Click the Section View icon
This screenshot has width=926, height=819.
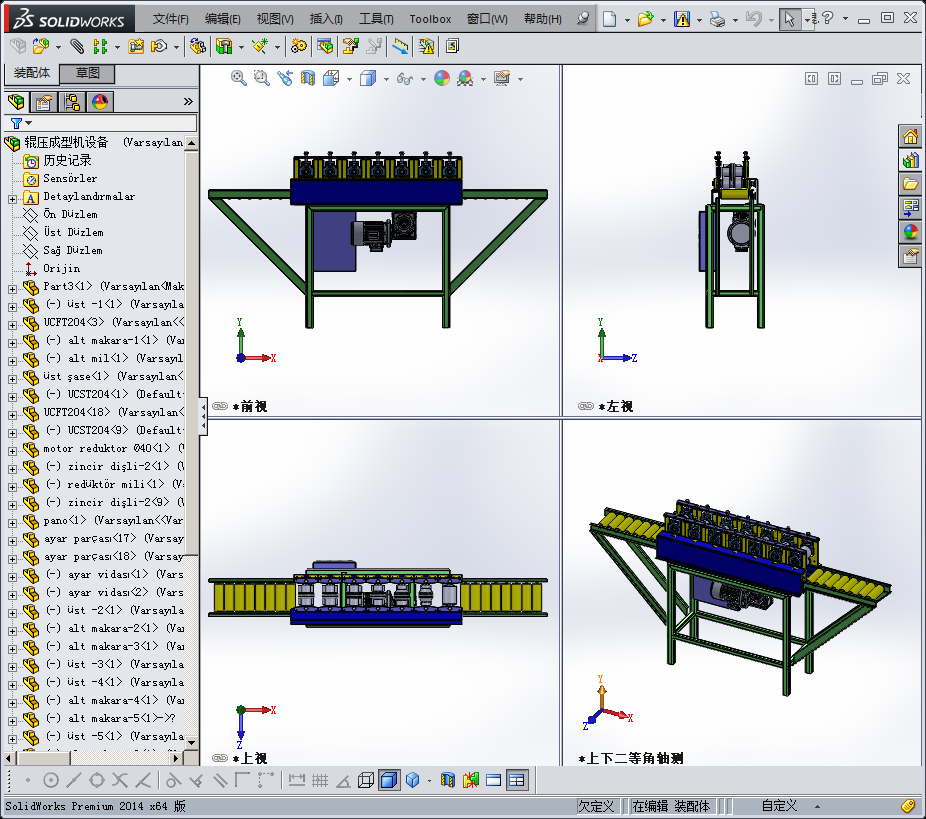click(308, 78)
